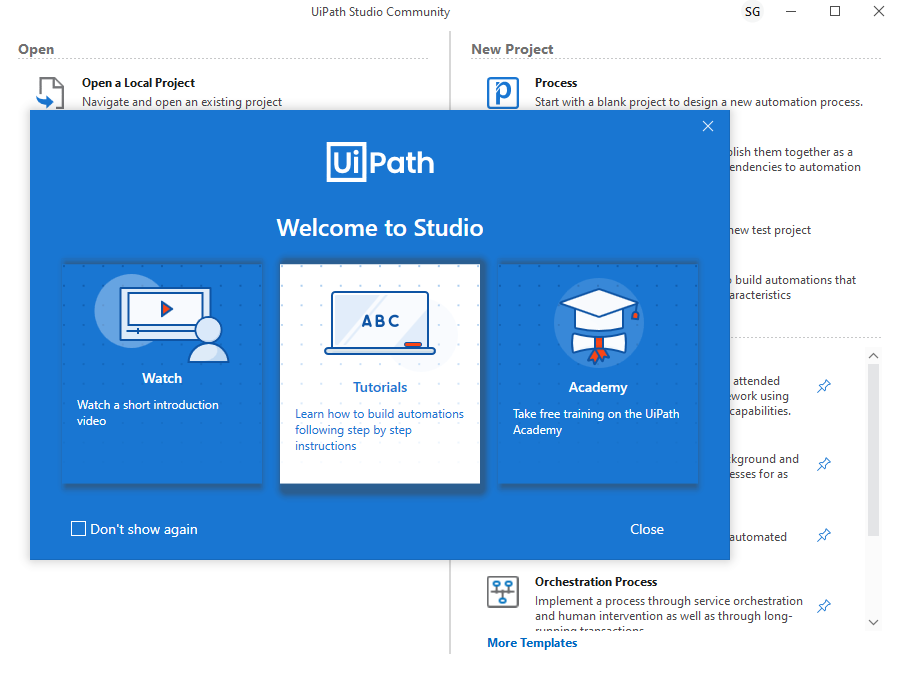Click 'Start with a blank project' description
The image size is (900, 673).
pyautogui.click(x=699, y=102)
